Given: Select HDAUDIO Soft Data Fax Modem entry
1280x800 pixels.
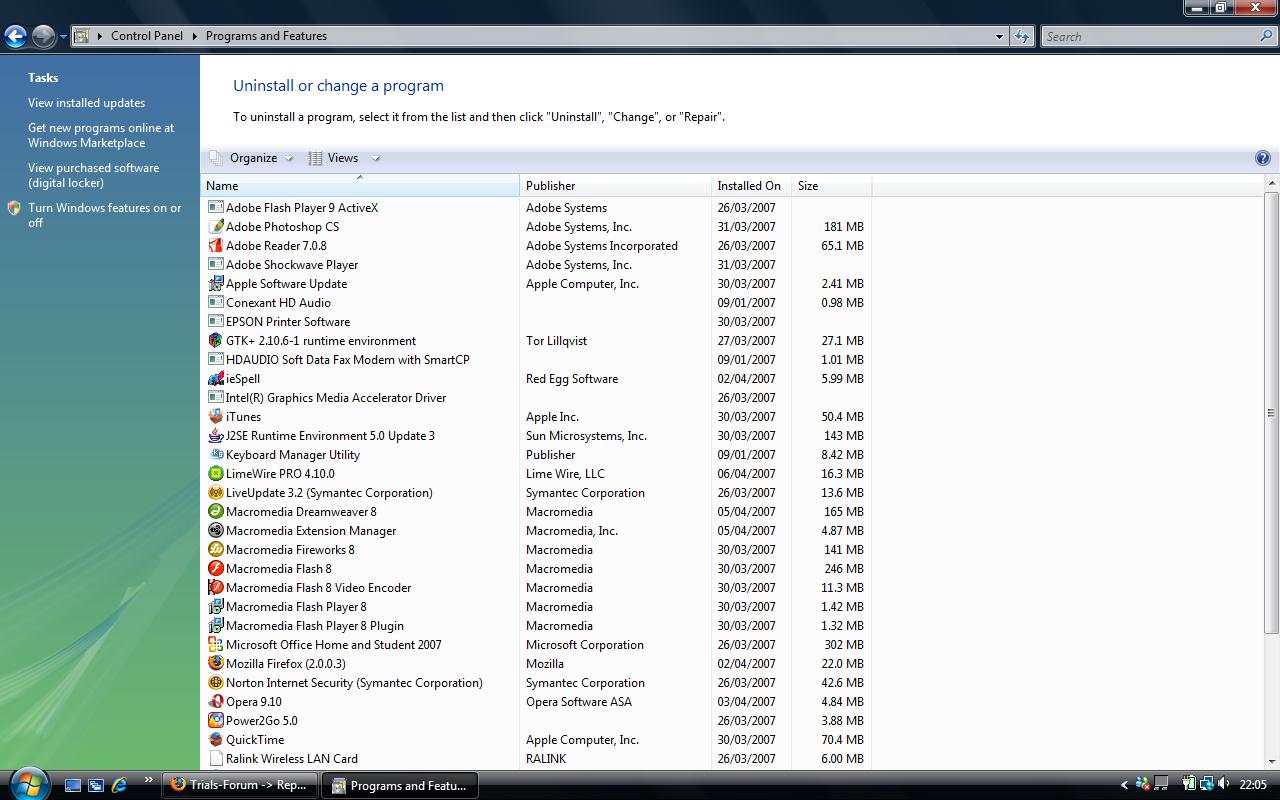Looking at the screenshot, I should [x=536, y=360].
